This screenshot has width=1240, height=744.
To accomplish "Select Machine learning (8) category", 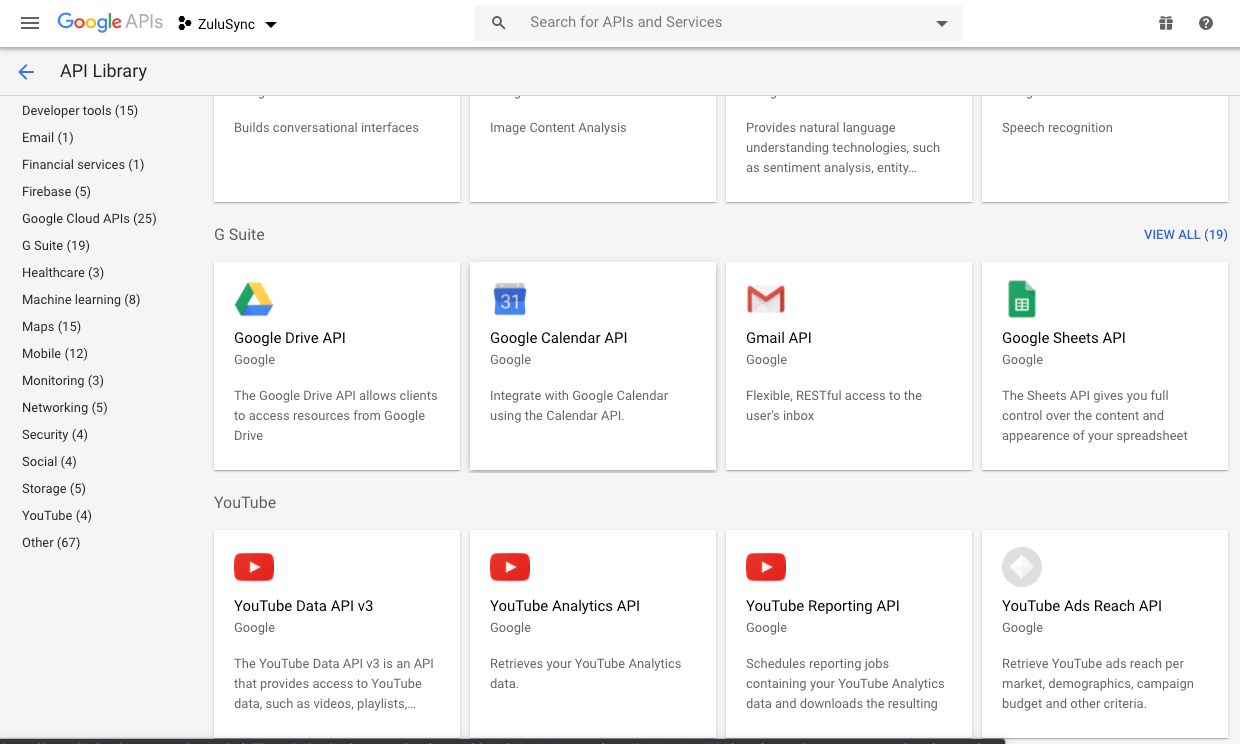I will click(x=81, y=300).
